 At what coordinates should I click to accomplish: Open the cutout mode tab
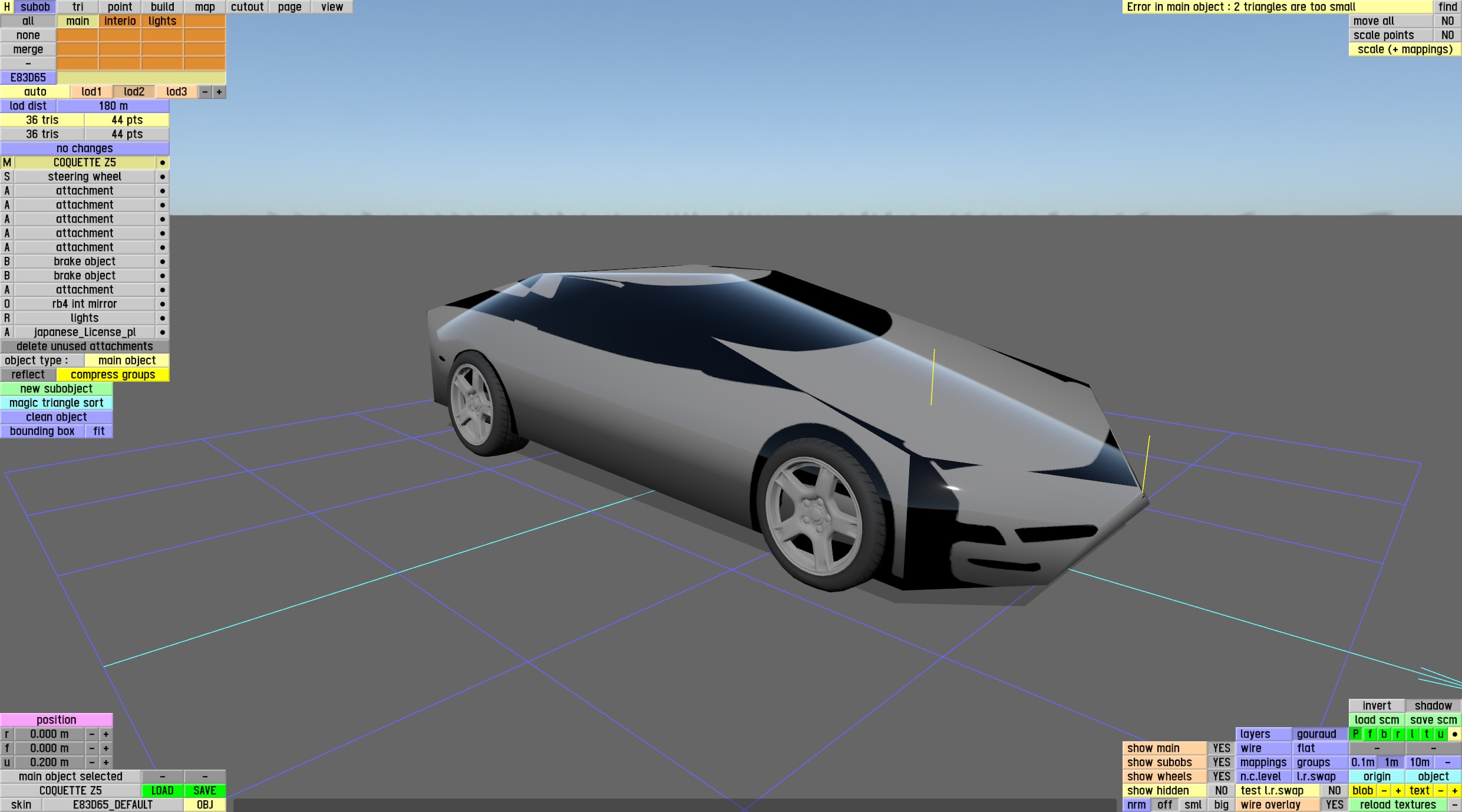247,7
